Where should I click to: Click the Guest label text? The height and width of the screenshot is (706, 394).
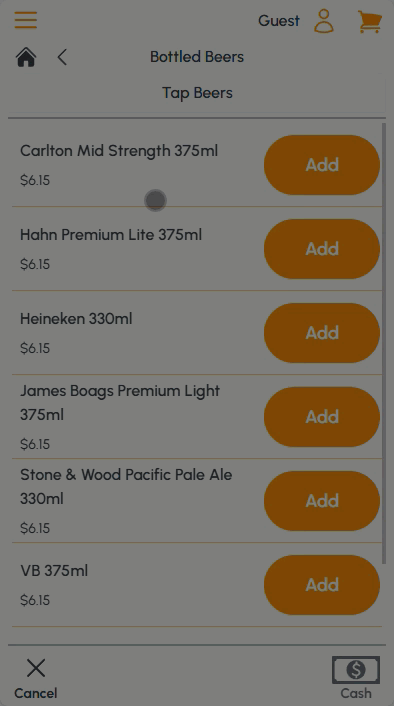click(279, 21)
